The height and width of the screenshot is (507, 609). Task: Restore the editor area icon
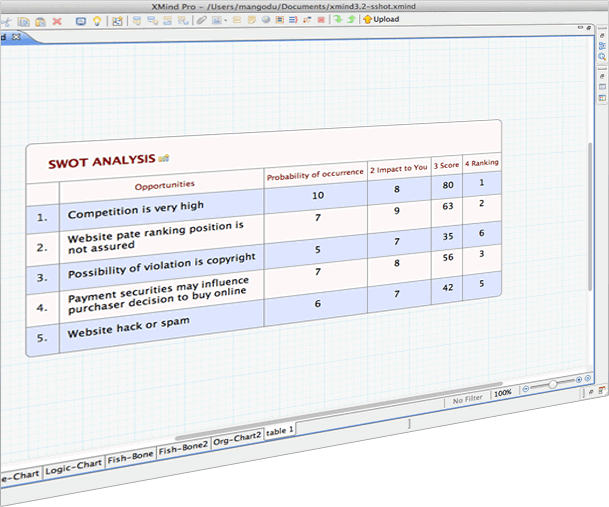pyautogui.click(x=589, y=28)
